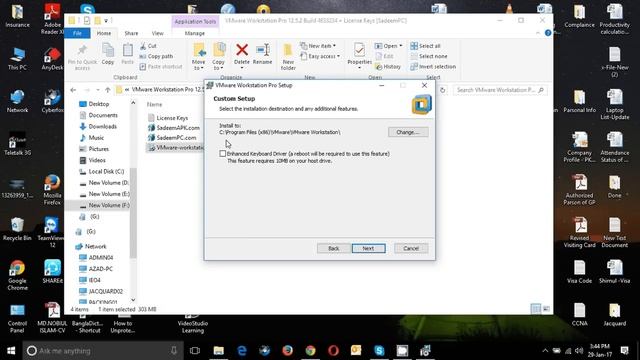The width and height of the screenshot is (640, 360).
Task: Create a New folder from ribbon
Action: [x=288, y=56]
